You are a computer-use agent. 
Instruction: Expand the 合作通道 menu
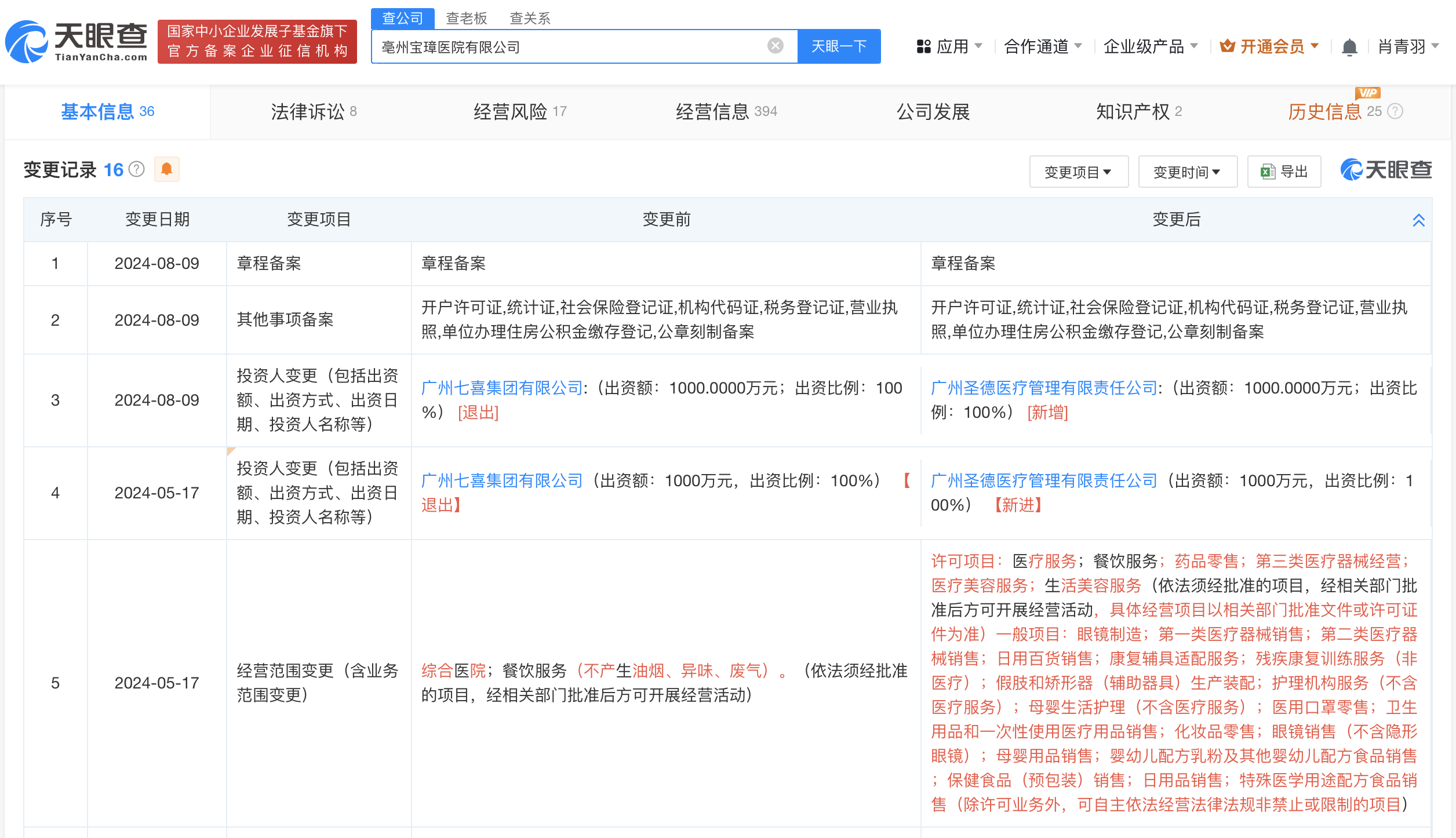pyautogui.click(x=1043, y=46)
